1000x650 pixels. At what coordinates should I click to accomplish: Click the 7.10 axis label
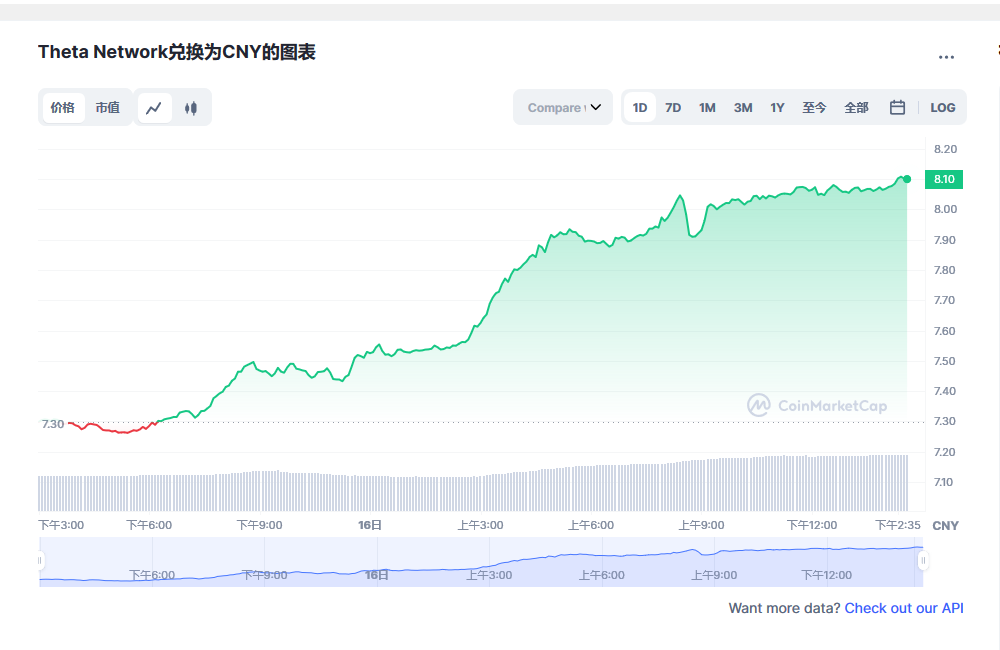(x=943, y=482)
